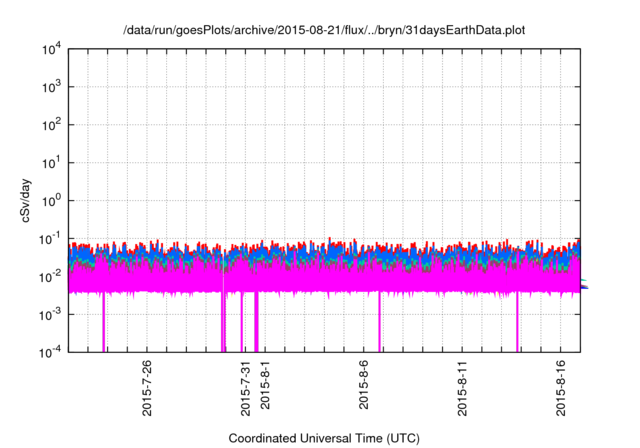
Task: Click the 10^3 y-axis tick label
Action: click(x=52, y=87)
